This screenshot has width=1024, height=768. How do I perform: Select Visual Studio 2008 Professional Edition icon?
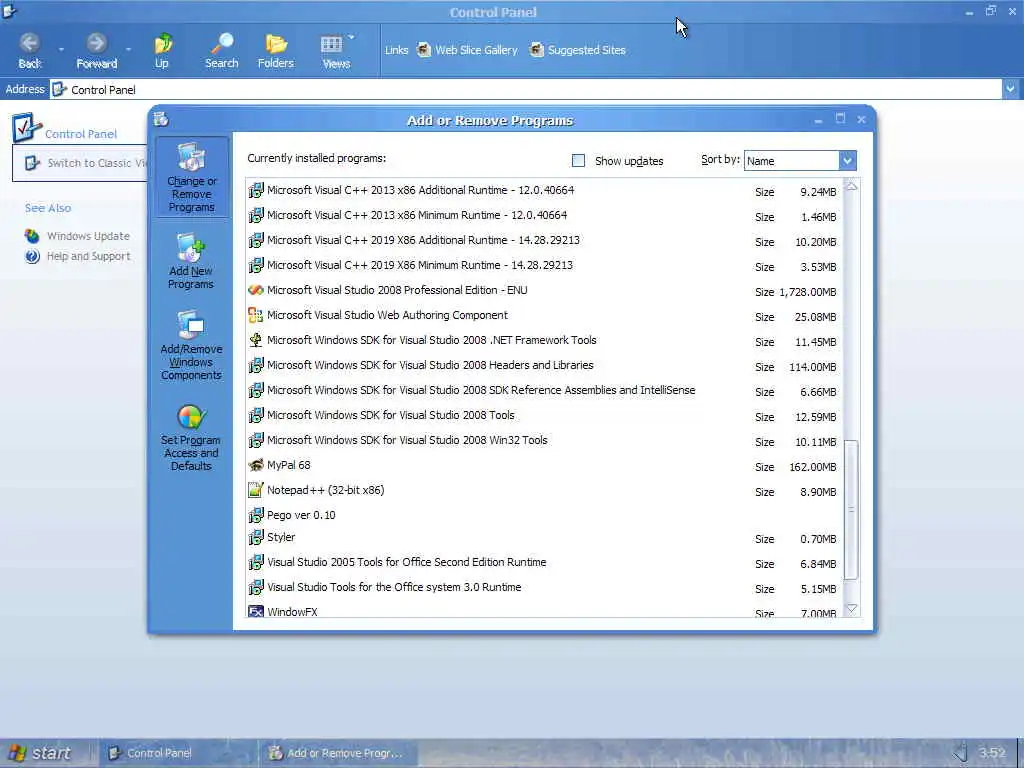pyautogui.click(x=256, y=290)
